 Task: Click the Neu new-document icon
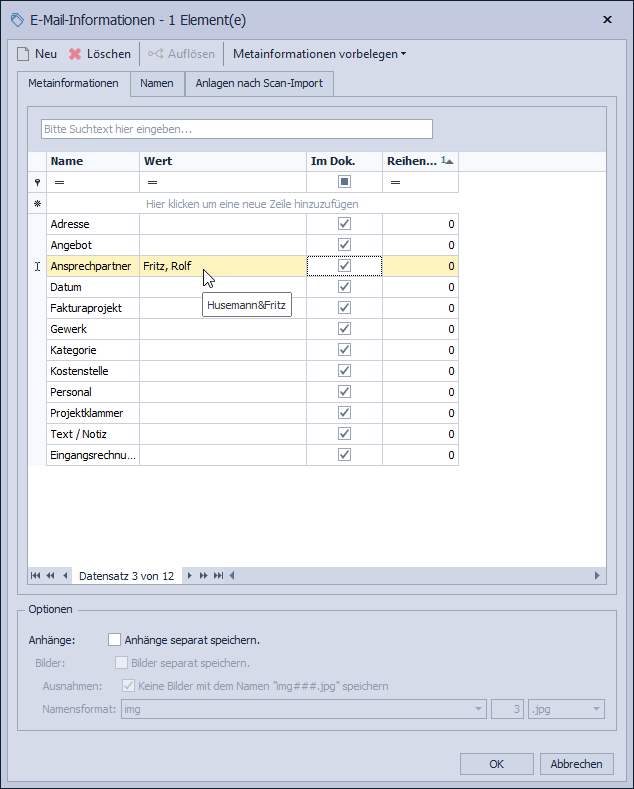(23, 54)
